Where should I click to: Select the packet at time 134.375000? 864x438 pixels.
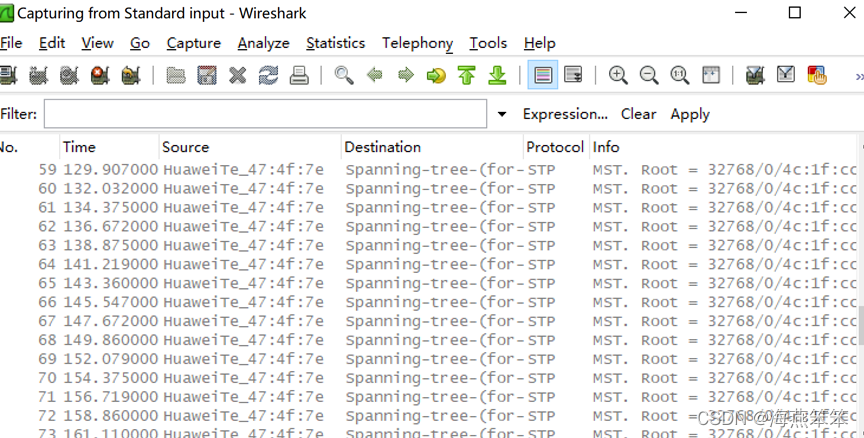(x=429, y=208)
